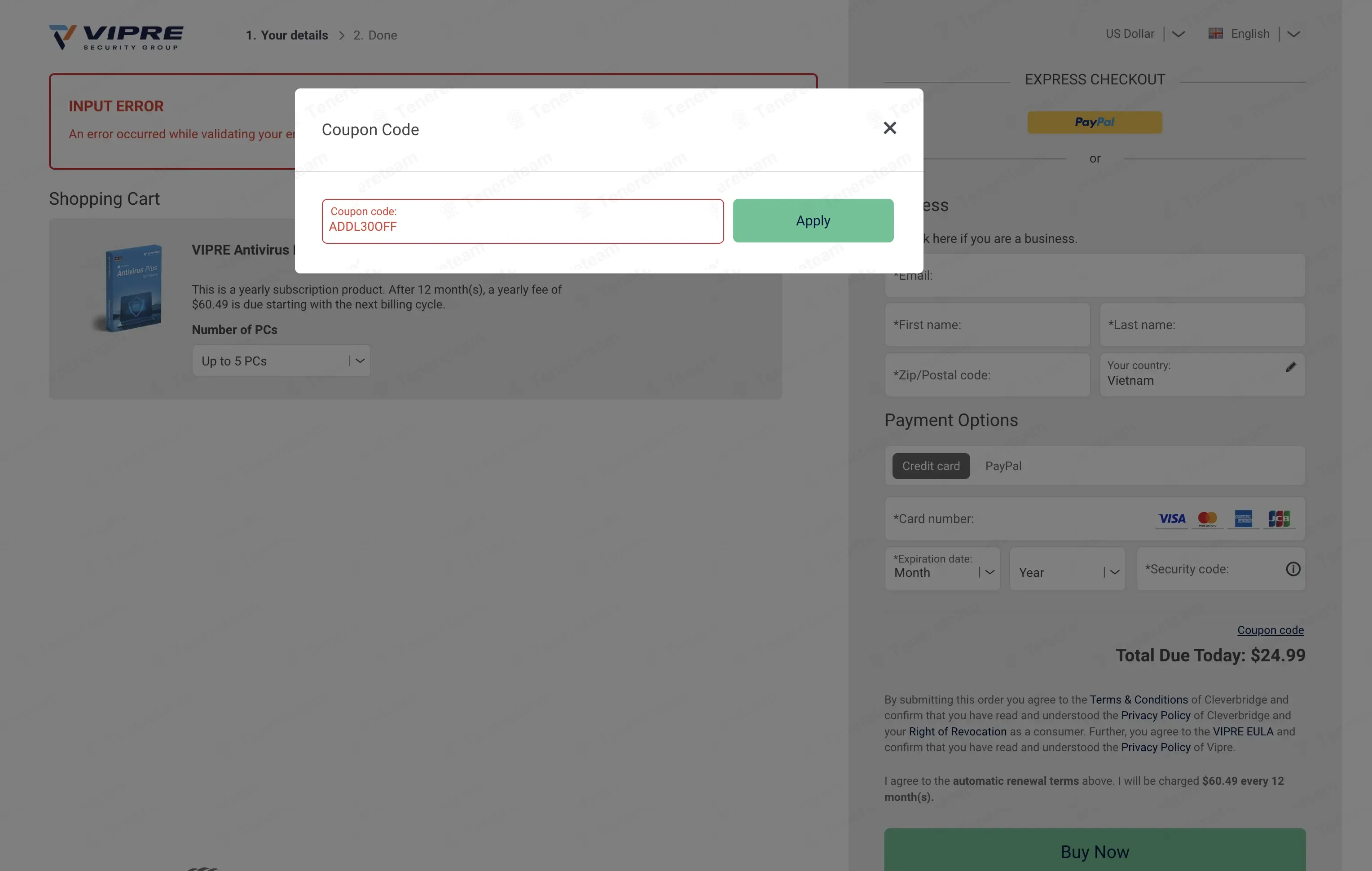
Task: Click into the First name field
Action: click(x=987, y=325)
